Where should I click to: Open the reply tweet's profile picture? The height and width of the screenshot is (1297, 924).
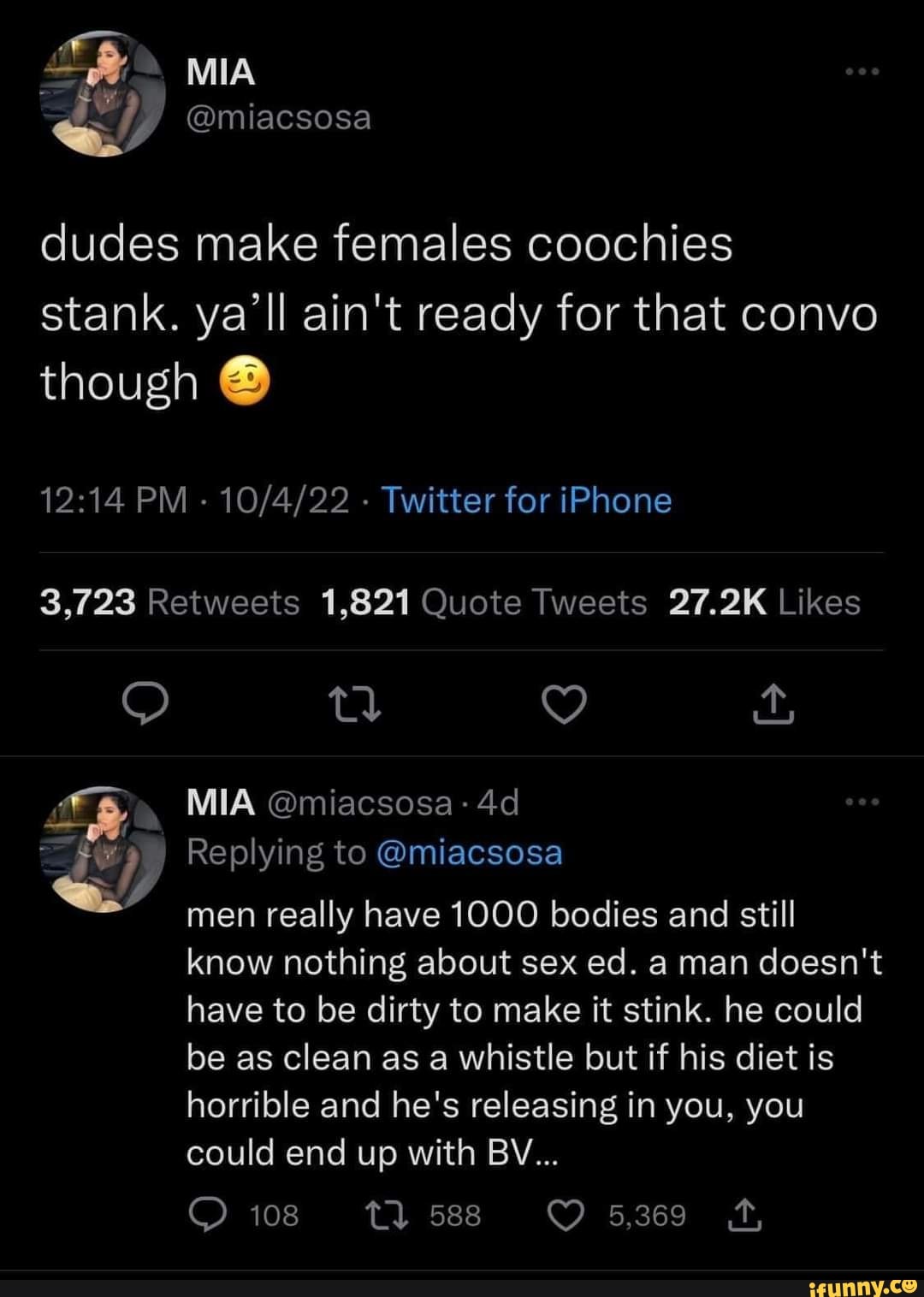tap(103, 850)
